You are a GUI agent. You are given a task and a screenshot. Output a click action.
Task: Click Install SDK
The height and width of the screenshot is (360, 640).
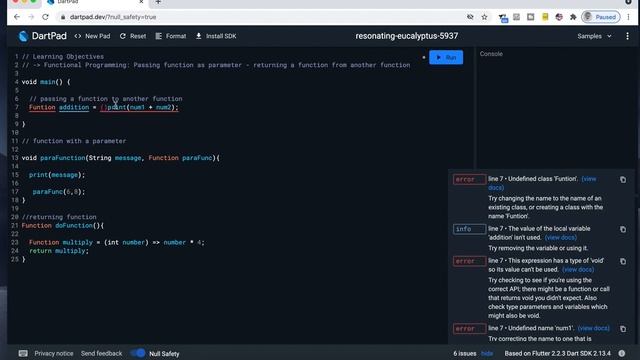[216, 36]
